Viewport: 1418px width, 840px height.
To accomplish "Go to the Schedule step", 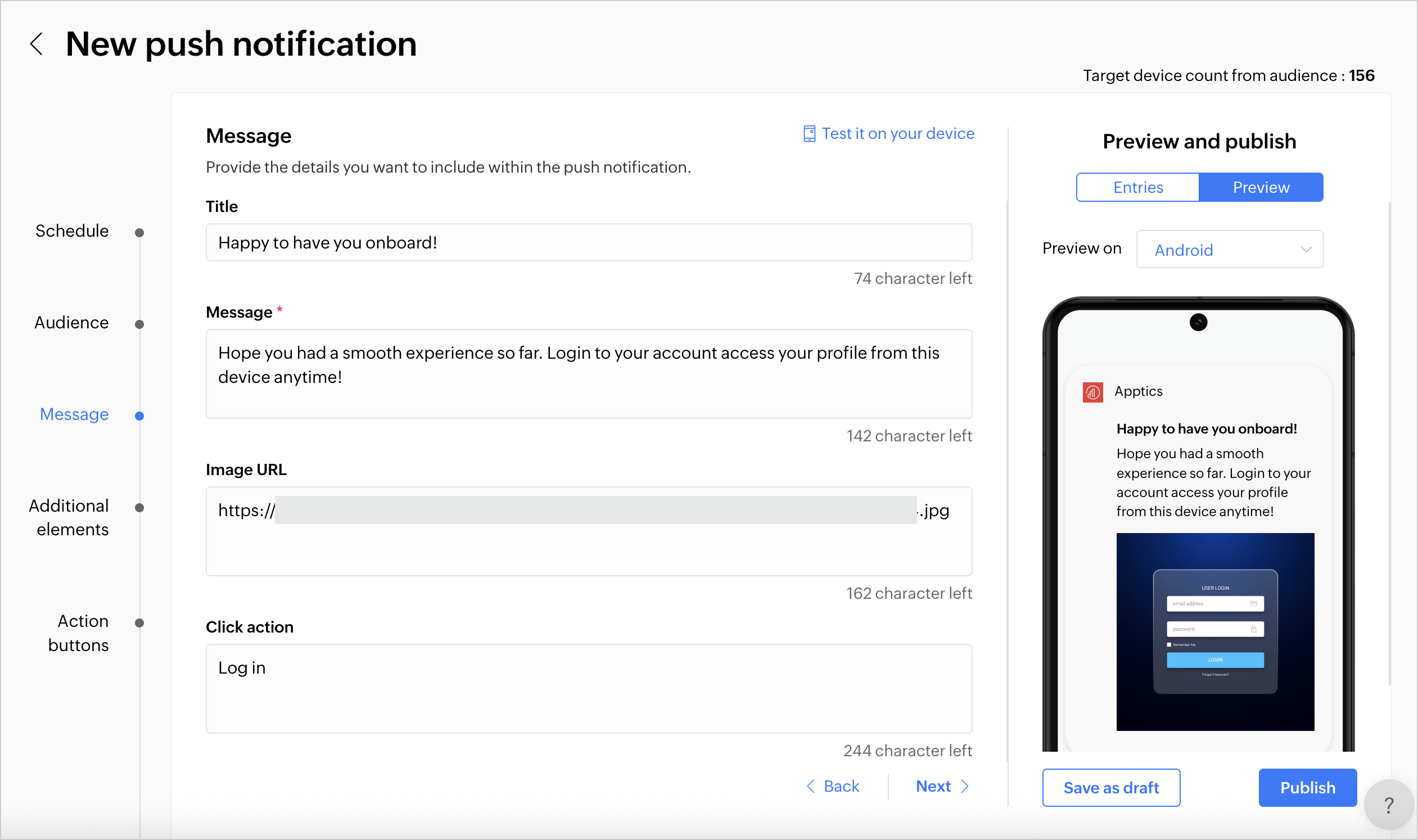I will click(72, 231).
